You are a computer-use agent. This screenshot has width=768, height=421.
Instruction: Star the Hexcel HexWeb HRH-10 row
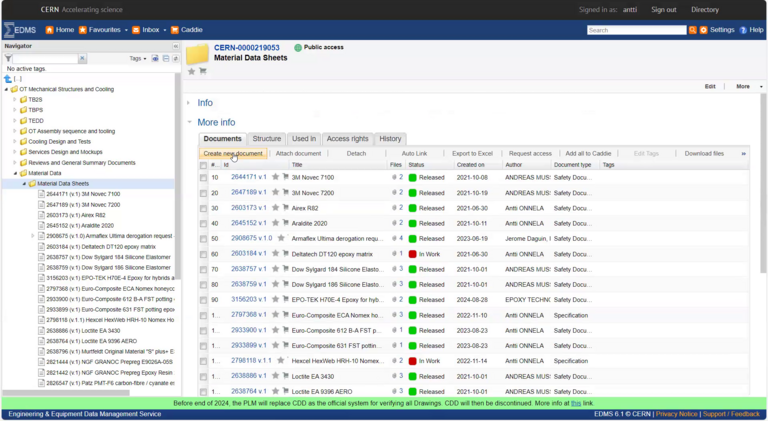coord(281,360)
